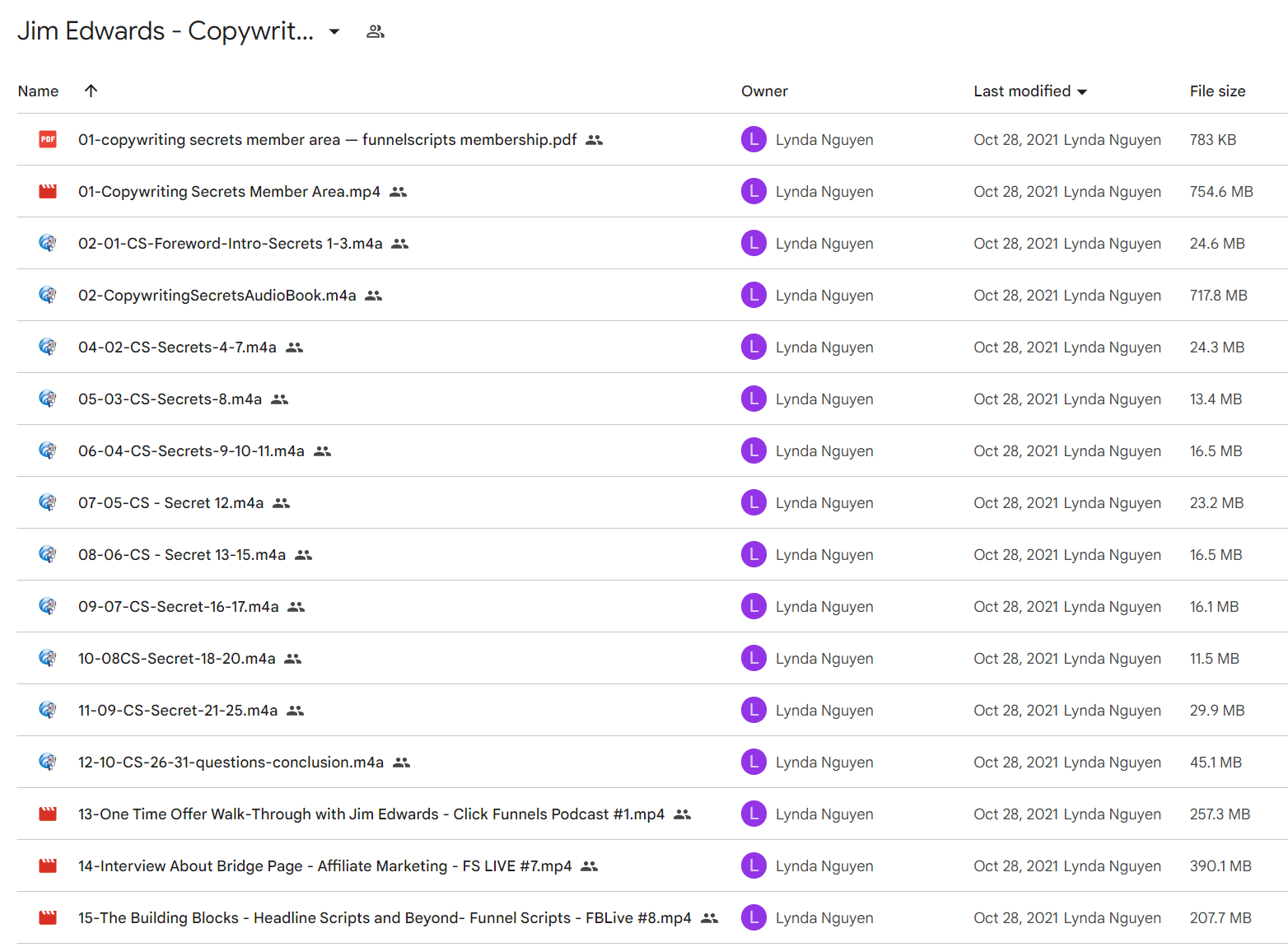Select 08-06-CS - Secret 13-15.m4a file name
1288x947 pixels.
[x=182, y=555]
